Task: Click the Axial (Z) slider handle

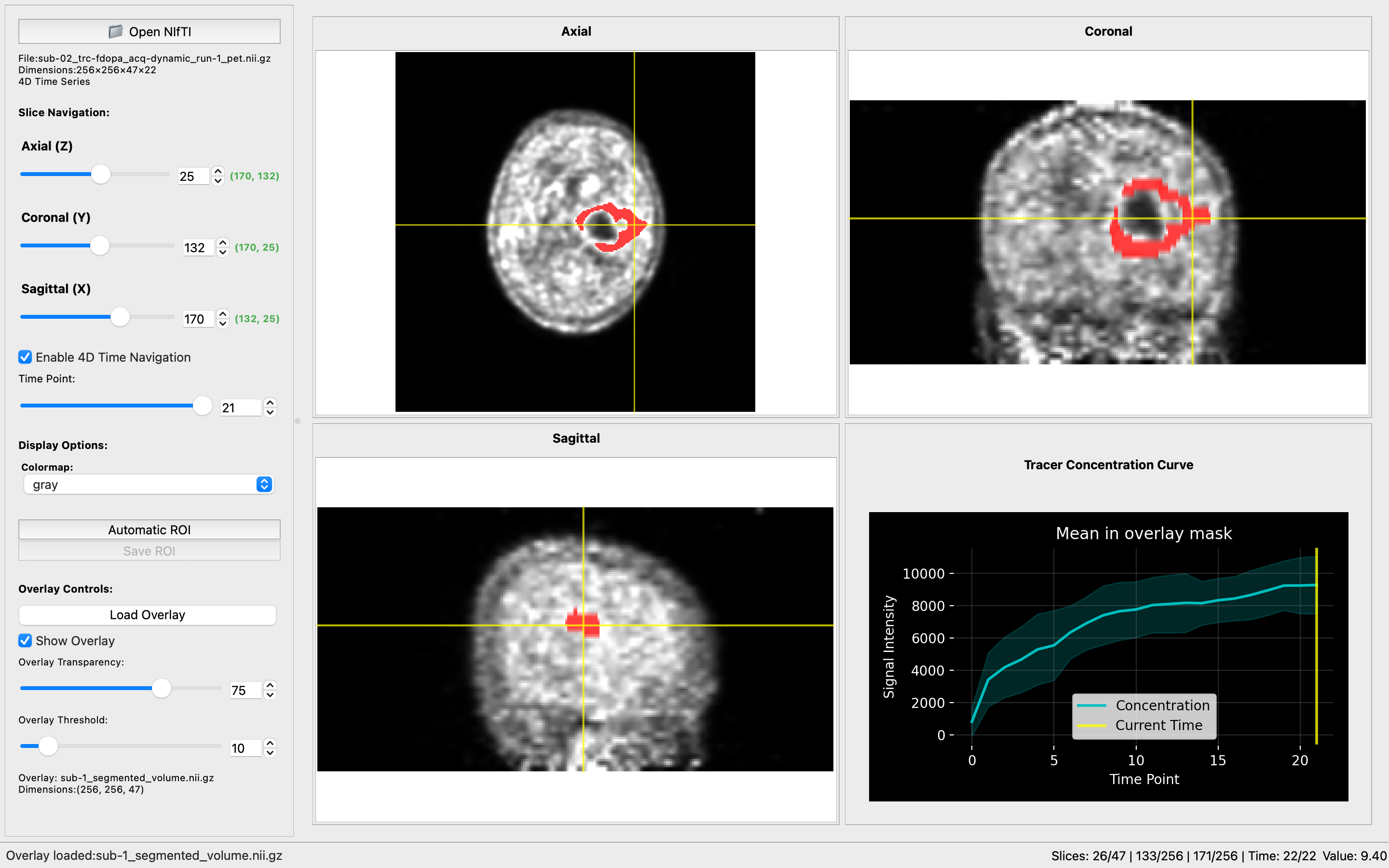Action: click(x=101, y=174)
